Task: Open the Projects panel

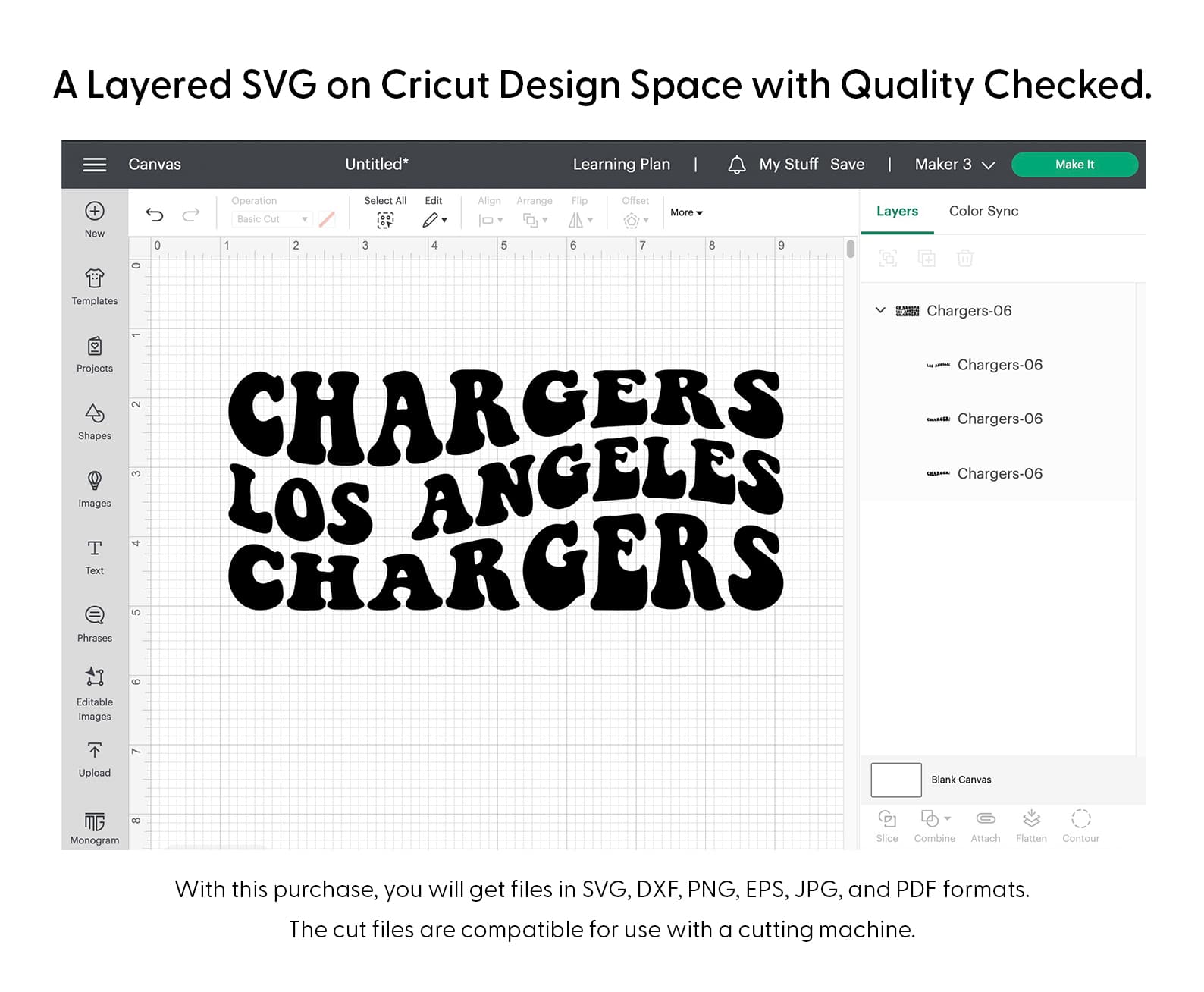Action: coord(95,354)
